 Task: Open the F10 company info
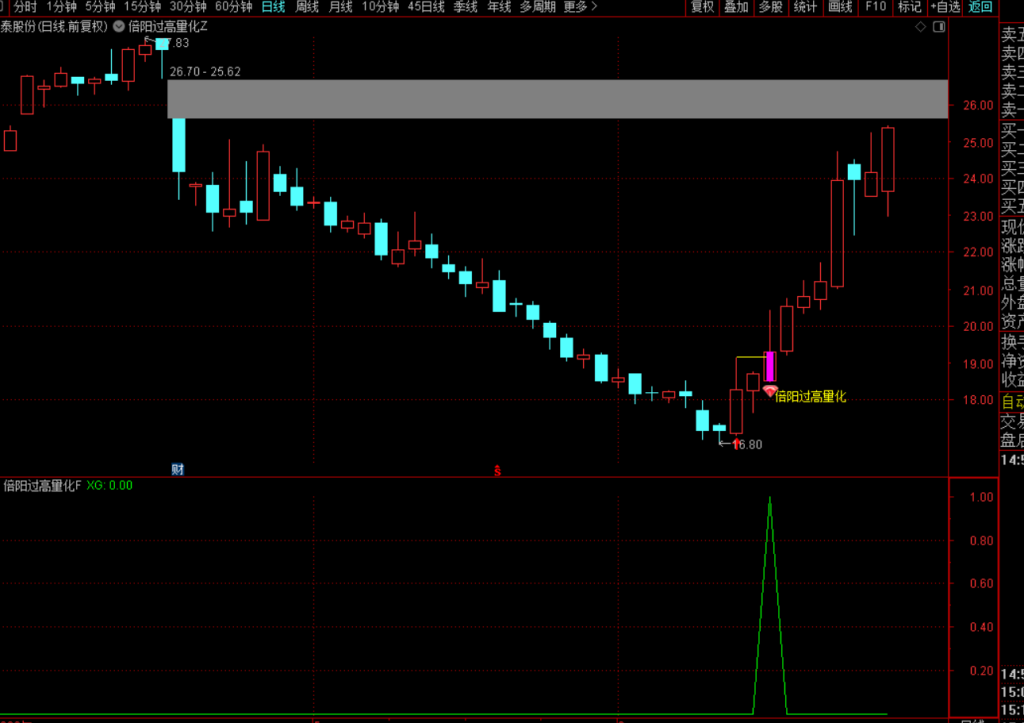[875, 7]
